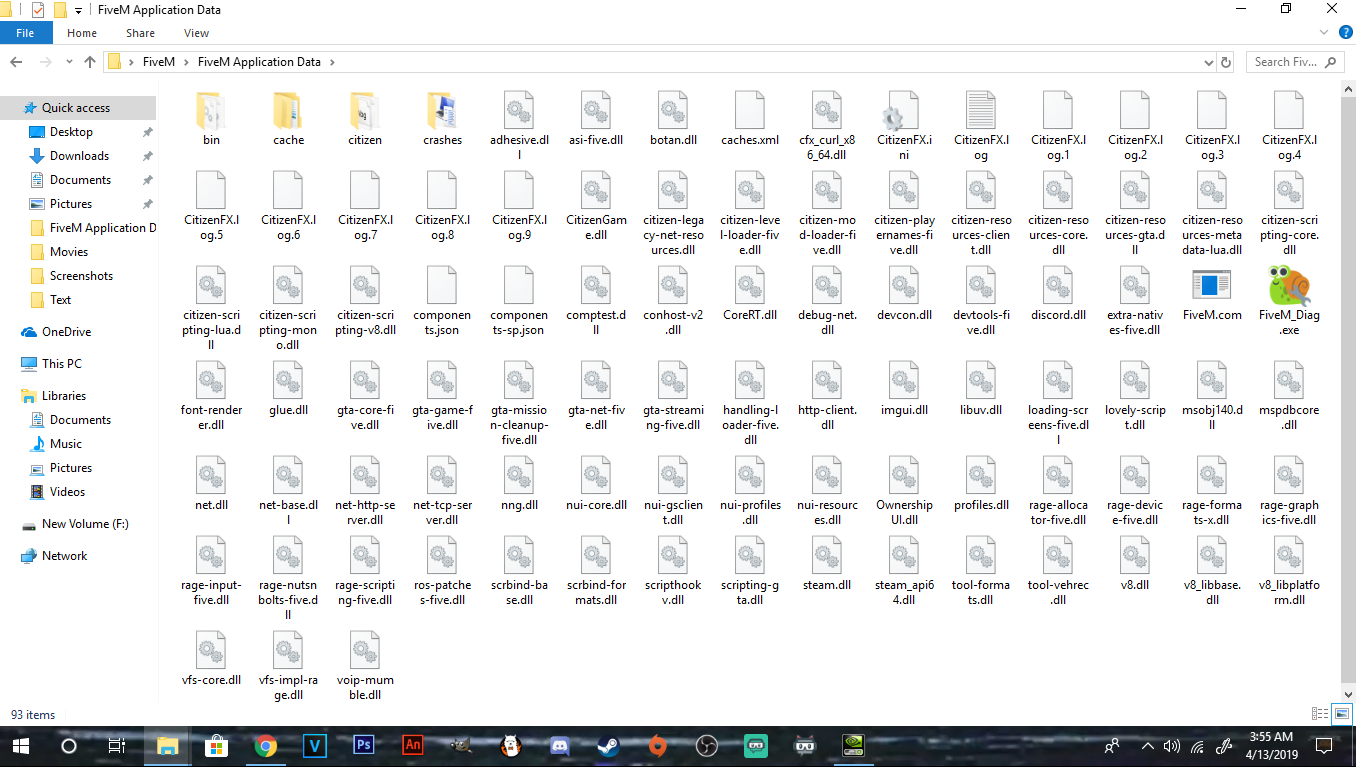1356x767 pixels.
Task: Show hidden system tray icons
Action: [1146, 746]
